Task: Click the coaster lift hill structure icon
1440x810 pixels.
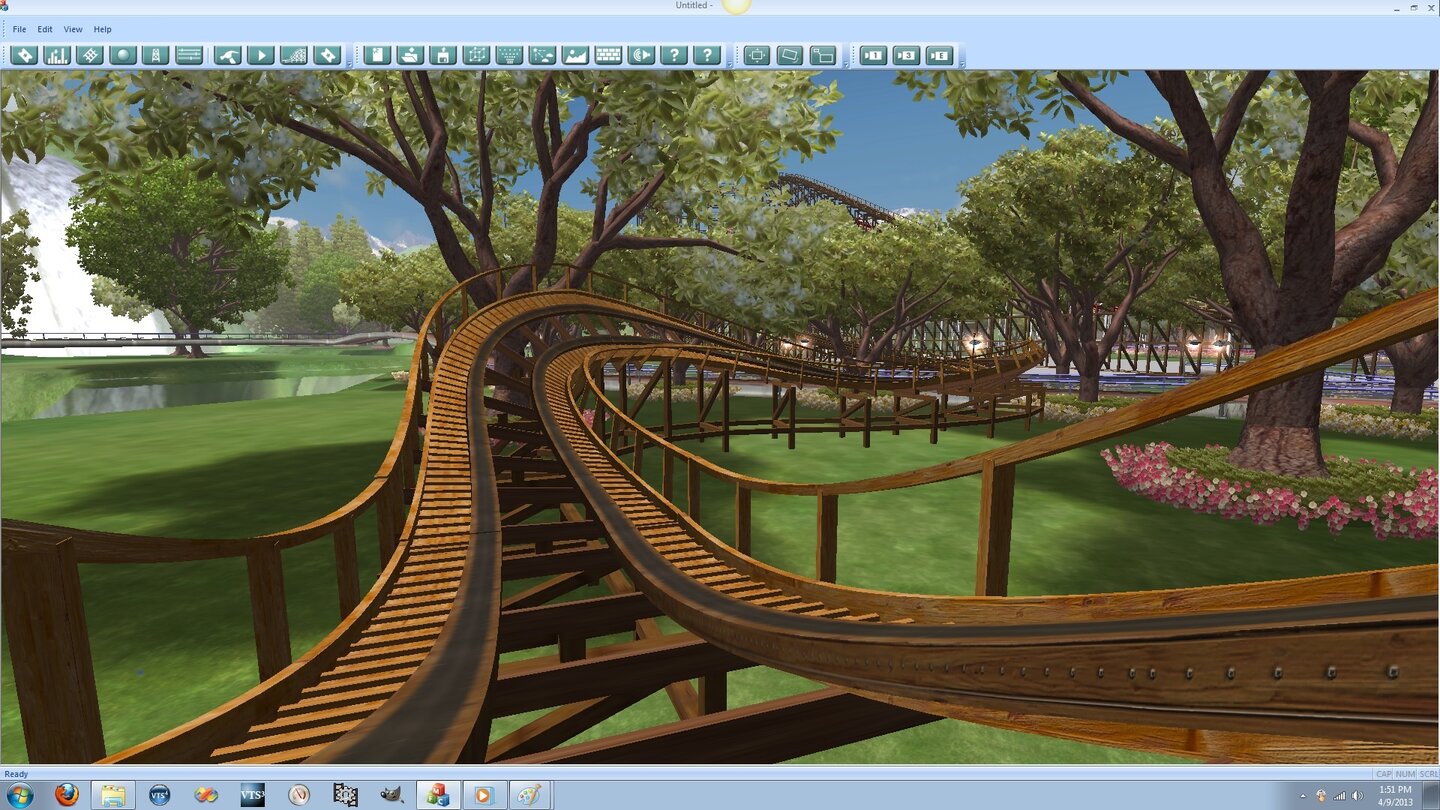Action: point(294,55)
